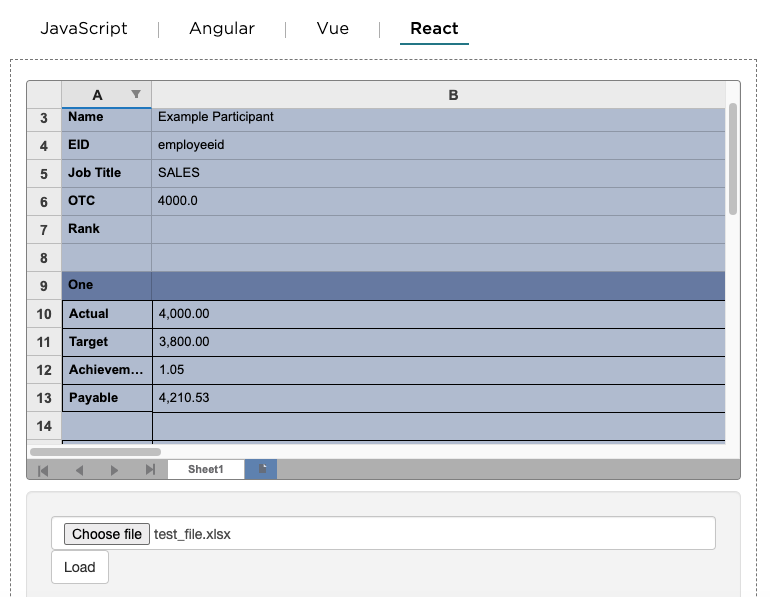The image size is (770, 597).
Task: Jump to last sheet using navigation arrow
Action: coord(150,470)
